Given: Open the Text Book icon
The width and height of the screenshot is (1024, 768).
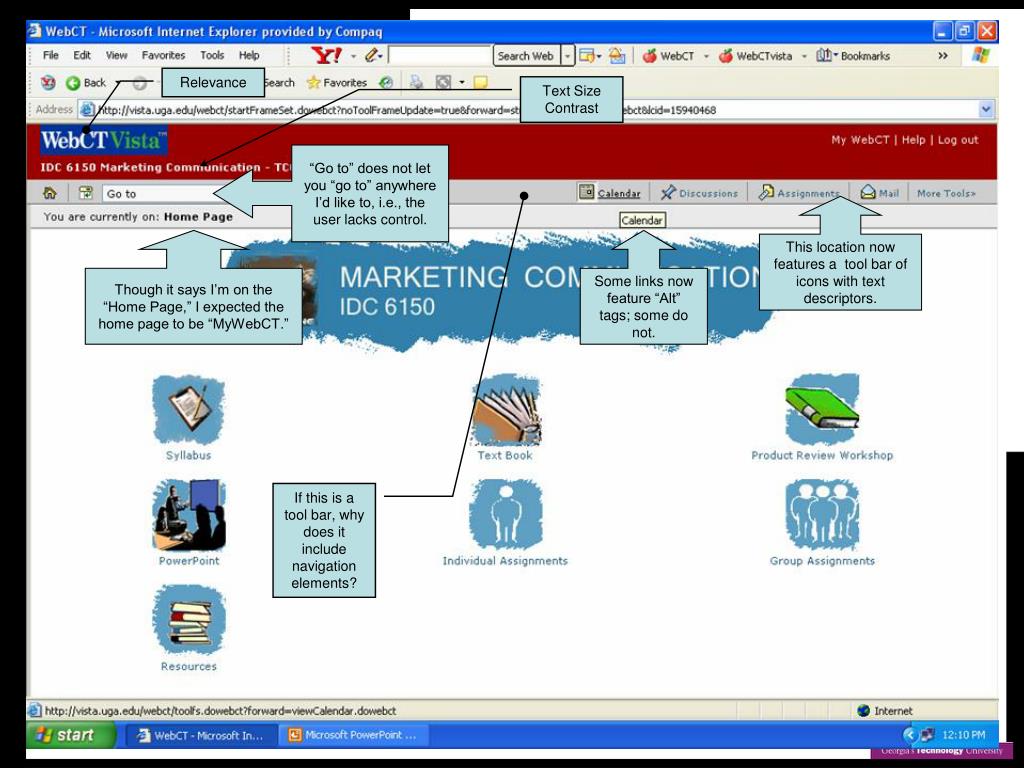Looking at the screenshot, I should [x=505, y=410].
